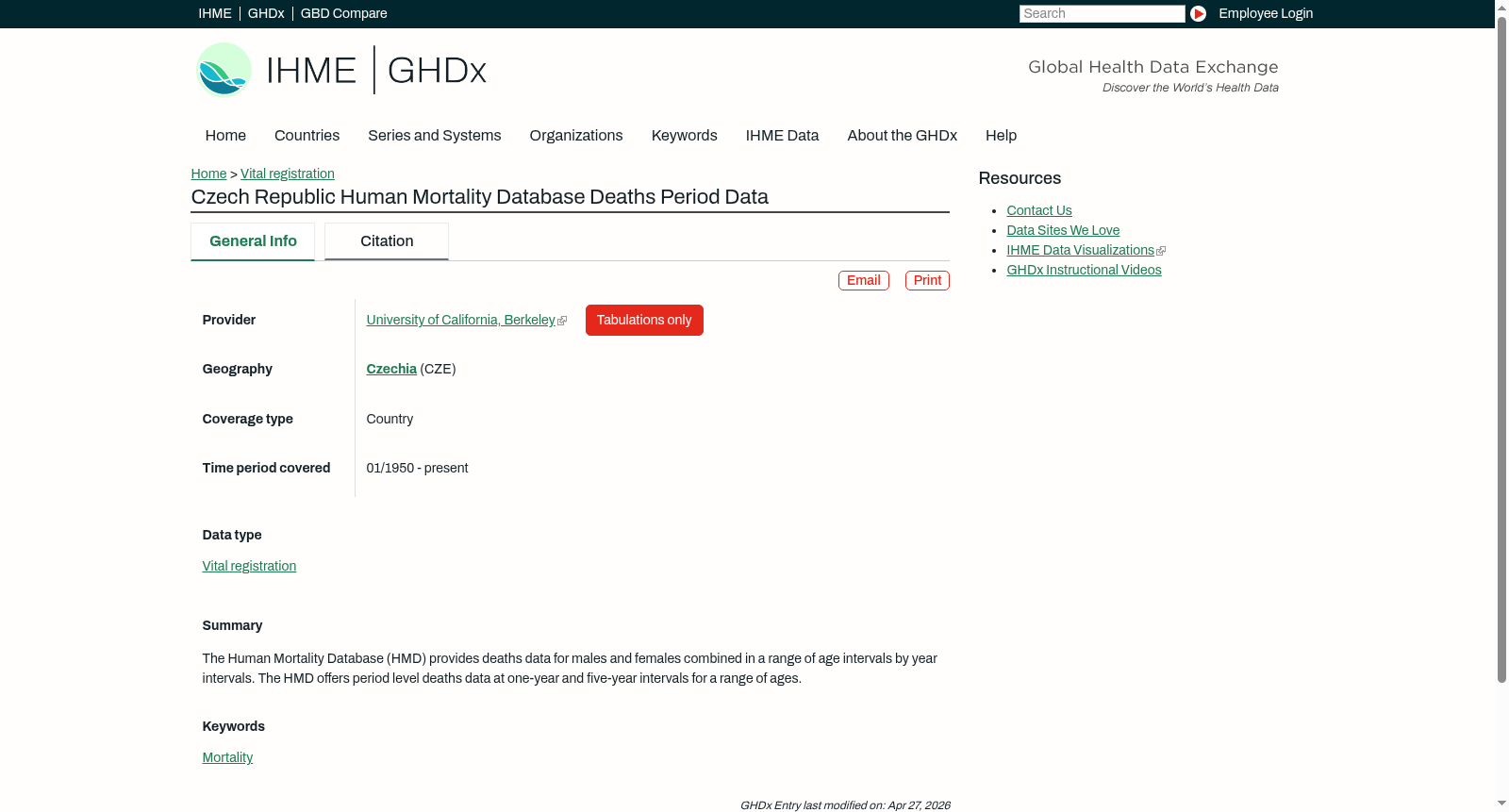Open Series and Systems menu
The image size is (1509, 812).
tap(435, 136)
